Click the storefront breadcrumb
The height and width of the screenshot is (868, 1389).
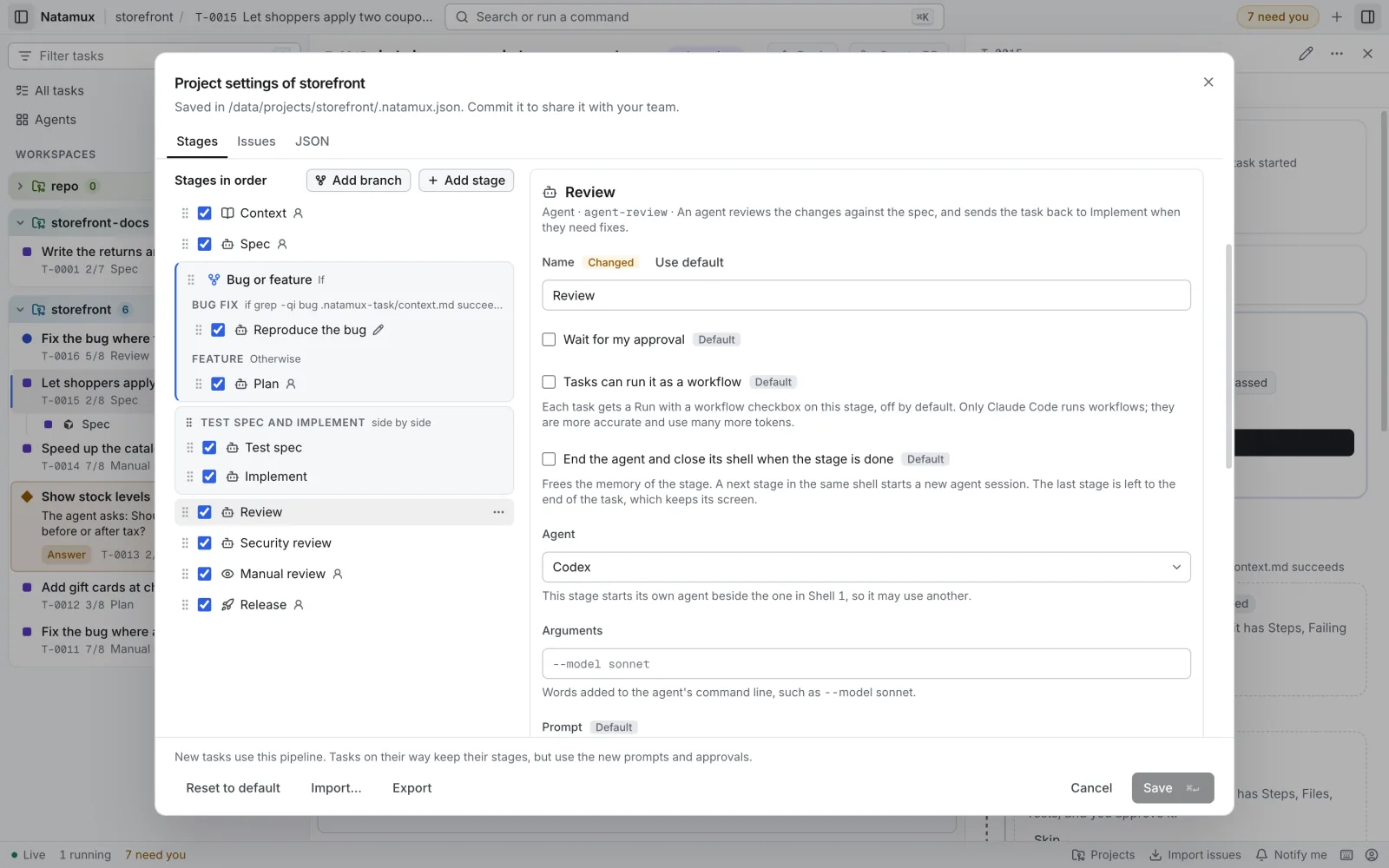pos(144,16)
